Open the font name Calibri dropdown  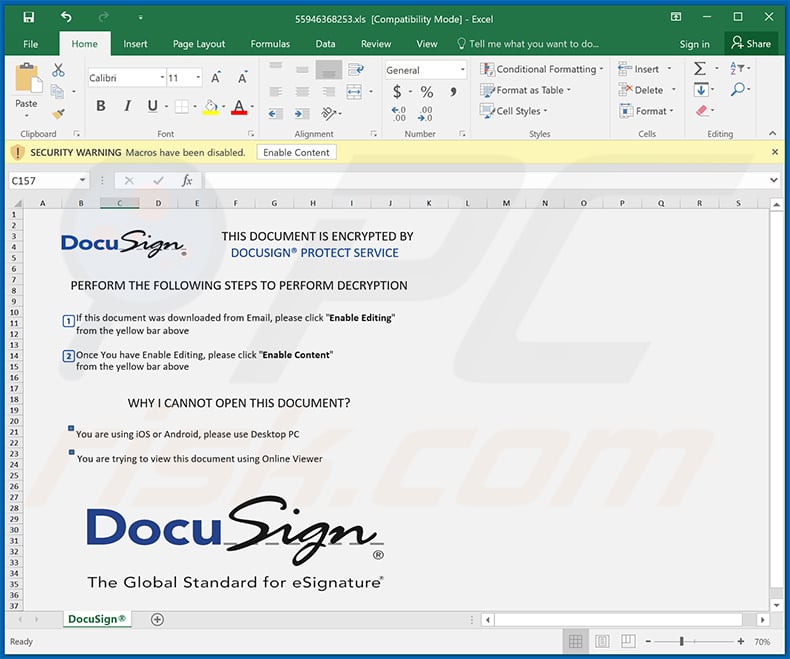pyautogui.click(x=162, y=78)
